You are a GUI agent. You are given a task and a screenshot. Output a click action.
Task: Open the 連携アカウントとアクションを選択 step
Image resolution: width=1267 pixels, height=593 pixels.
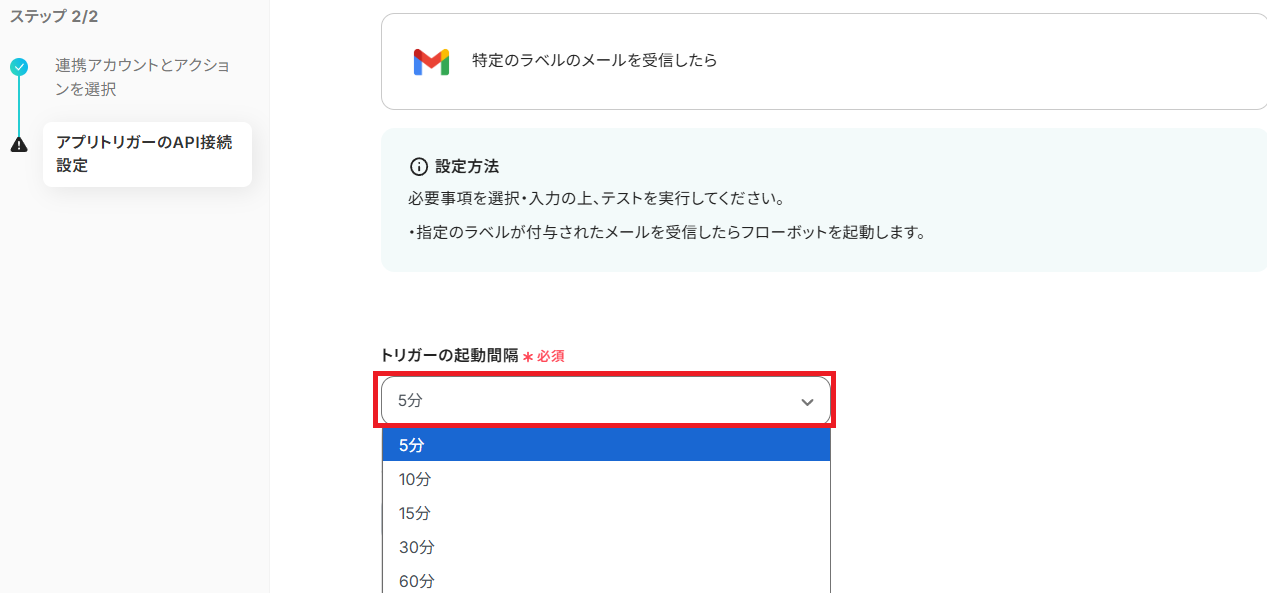click(x=142, y=77)
